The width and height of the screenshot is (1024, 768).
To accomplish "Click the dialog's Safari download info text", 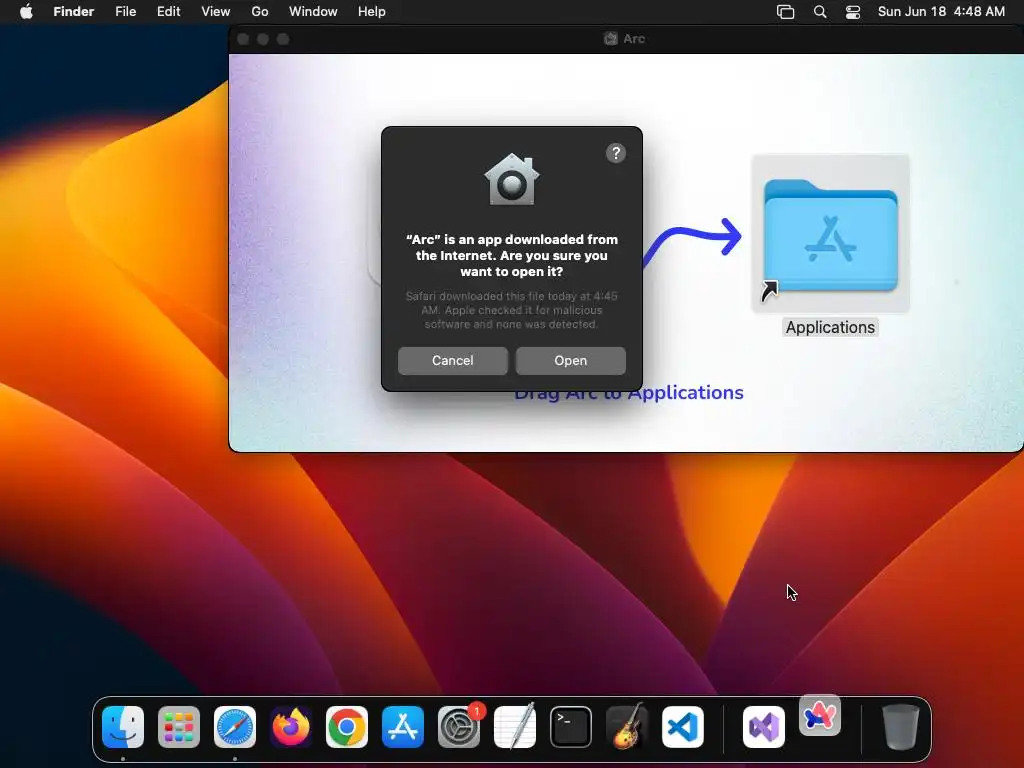I will click(x=511, y=310).
